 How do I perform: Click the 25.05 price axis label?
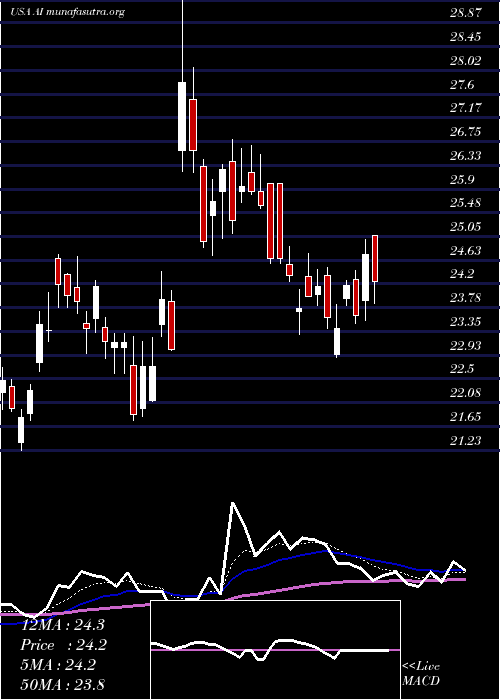(x=466, y=227)
